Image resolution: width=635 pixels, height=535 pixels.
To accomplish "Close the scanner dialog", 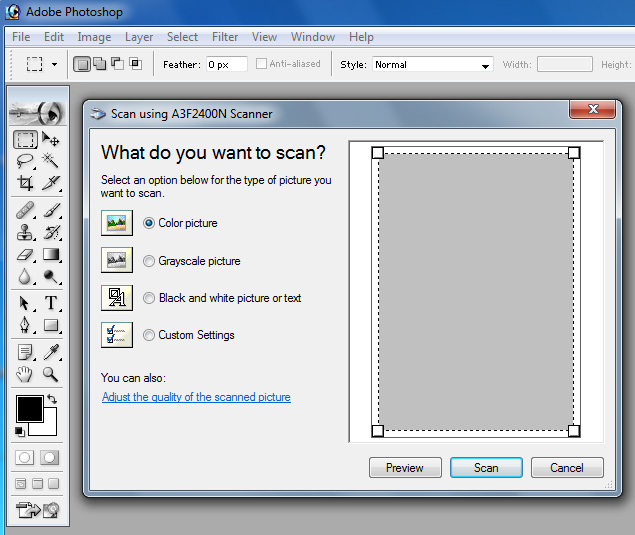I will point(592,109).
